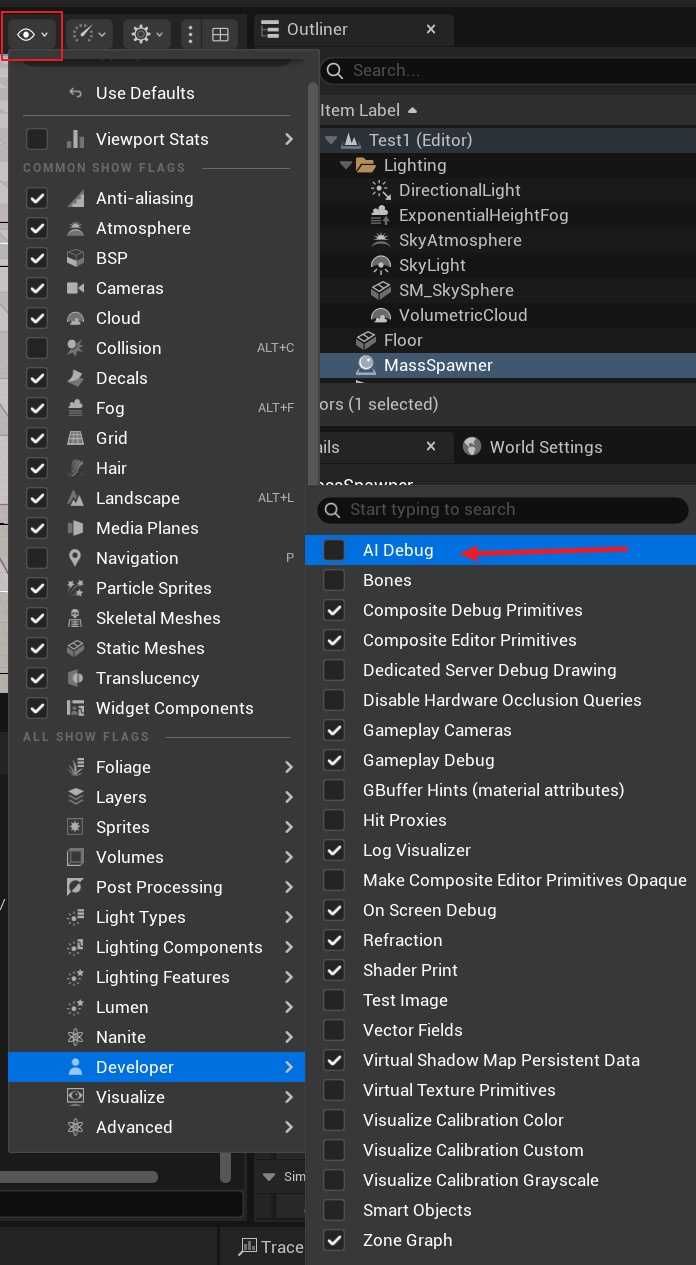Select the DirectionalLight item in the Outliner
The height and width of the screenshot is (1265, 696).
(x=459, y=190)
